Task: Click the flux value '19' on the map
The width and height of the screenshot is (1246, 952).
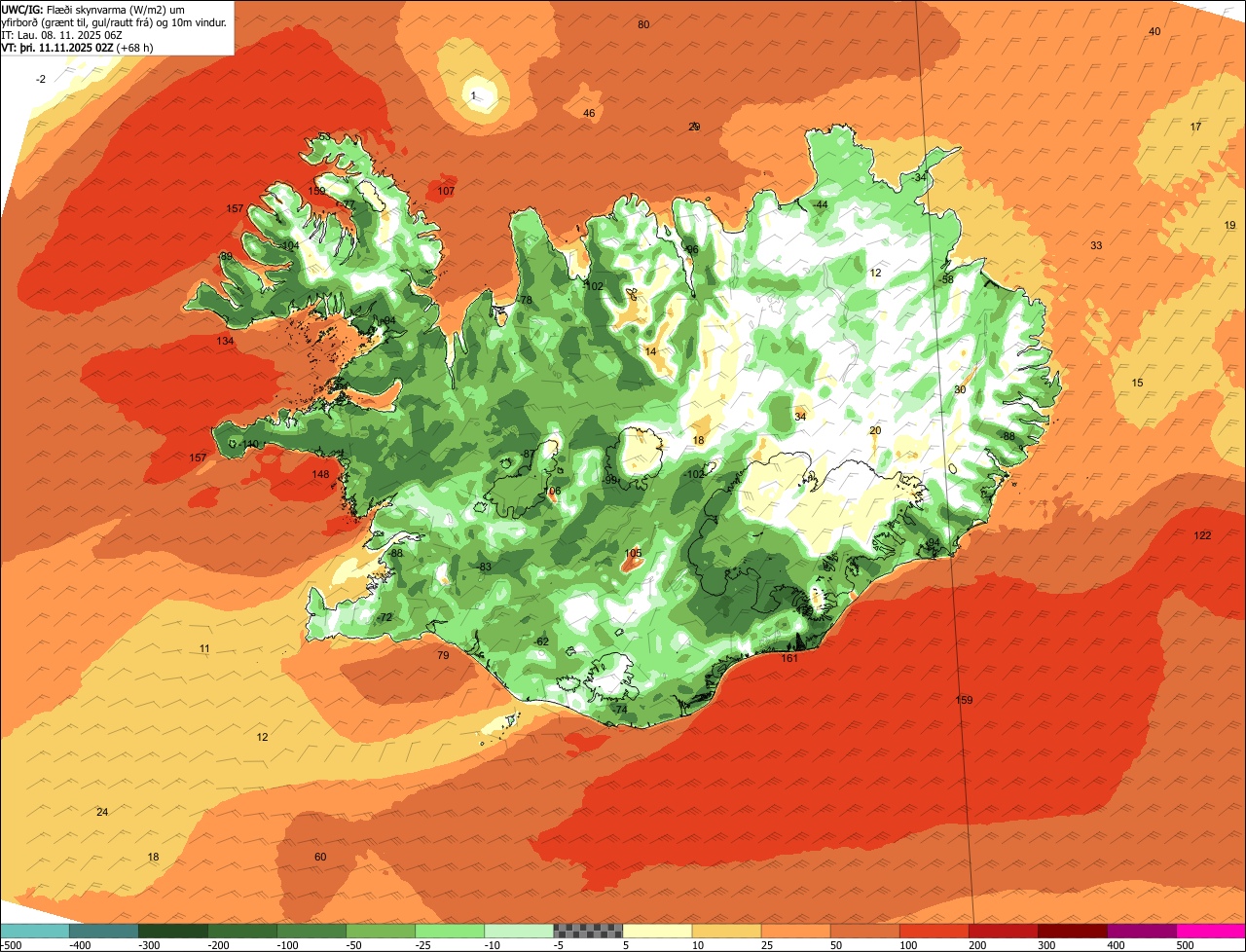Action: (1229, 225)
